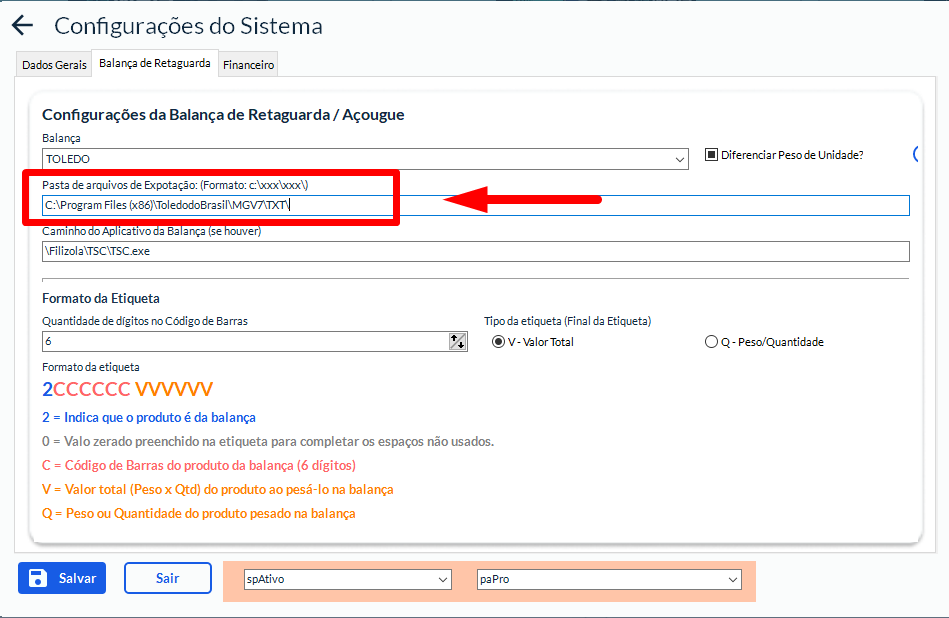Click the Configurações da Balança de Retaguarda heading
The height and width of the screenshot is (618, 949).
pos(223,115)
